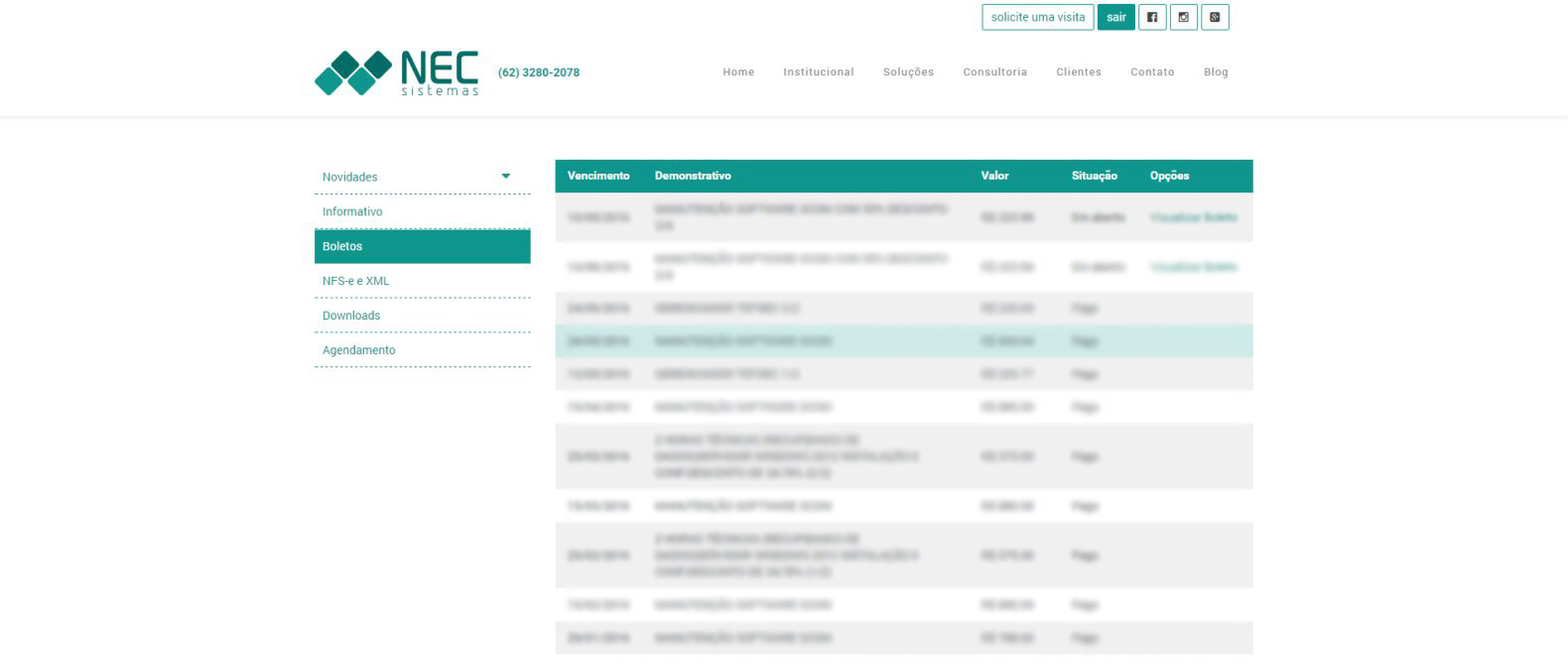Select Informativo in the sidebar
The width and height of the screenshot is (1568, 664).
(x=352, y=211)
